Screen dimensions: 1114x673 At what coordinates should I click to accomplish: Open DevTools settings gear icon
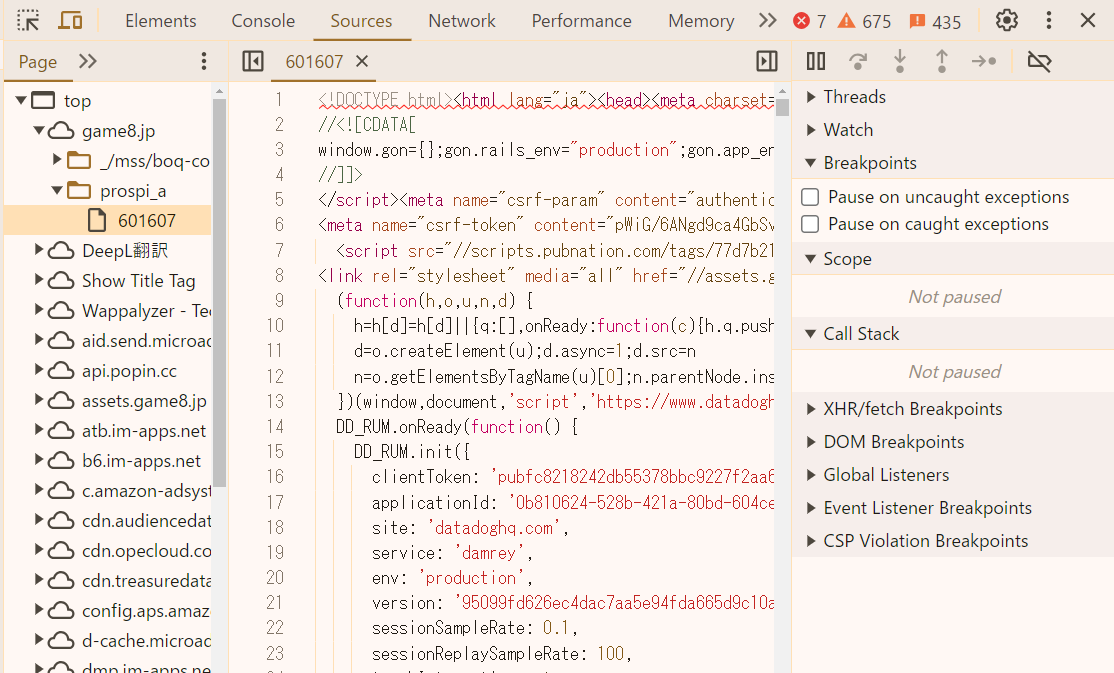[1006, 19]
